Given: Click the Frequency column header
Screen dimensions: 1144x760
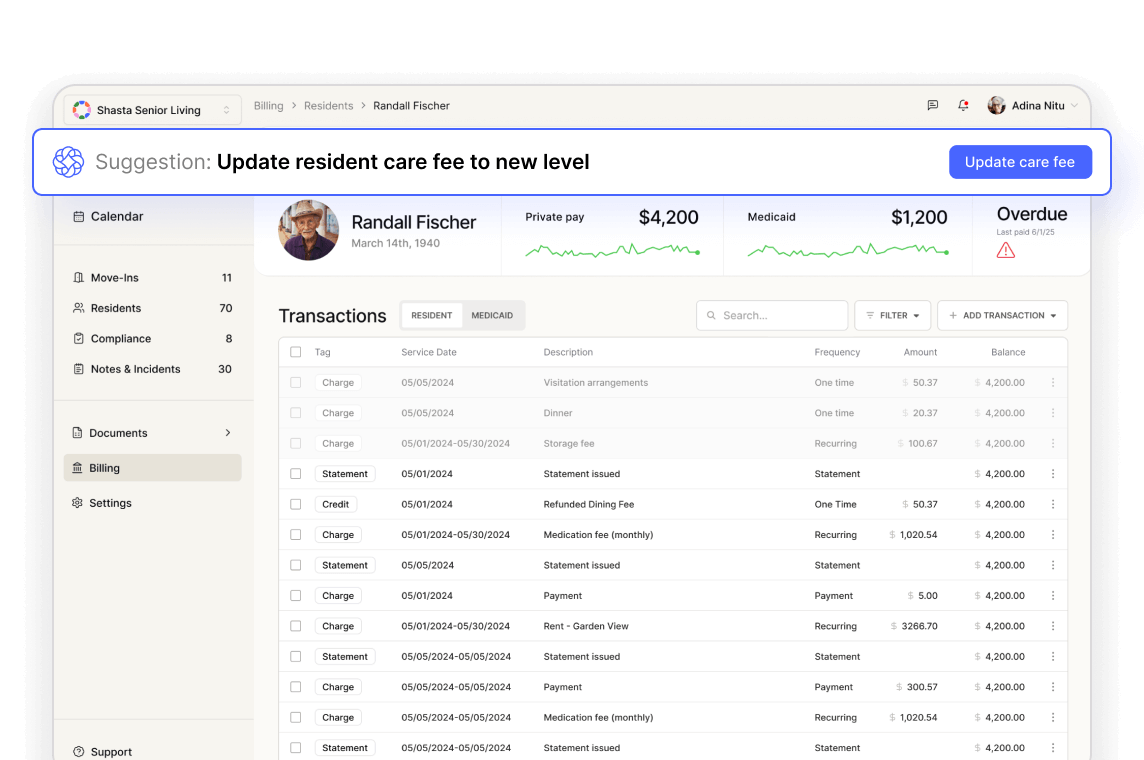Looking at the screenshot, I should point(838,352).
